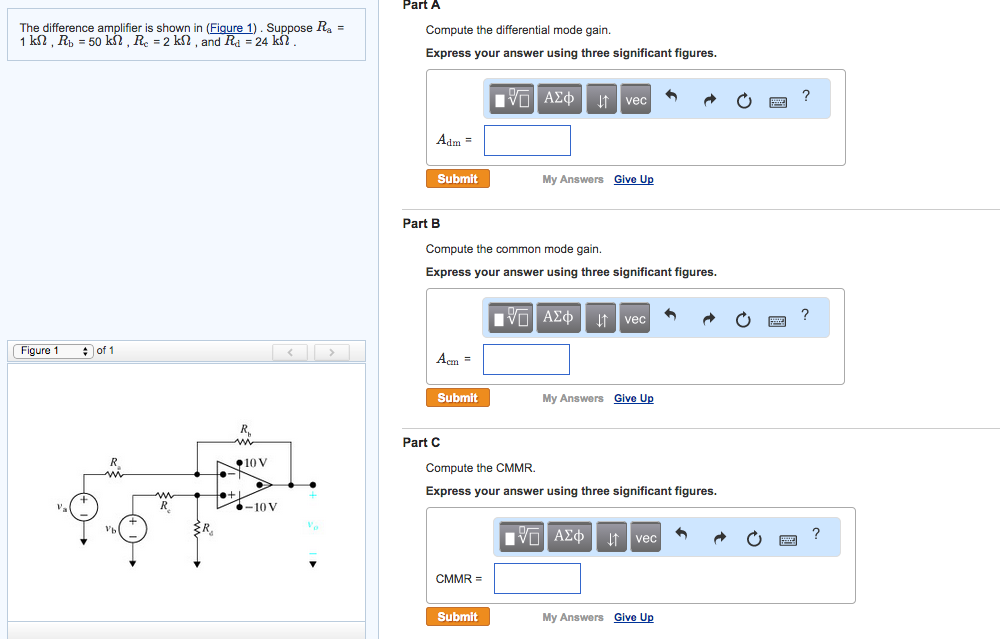View My Answers for Part B
Screen dimensions: 1000x639
[573, 398]
